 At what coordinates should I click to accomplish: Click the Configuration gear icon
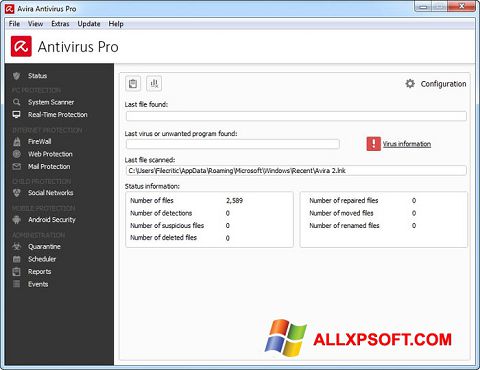[x=410, y=84]
